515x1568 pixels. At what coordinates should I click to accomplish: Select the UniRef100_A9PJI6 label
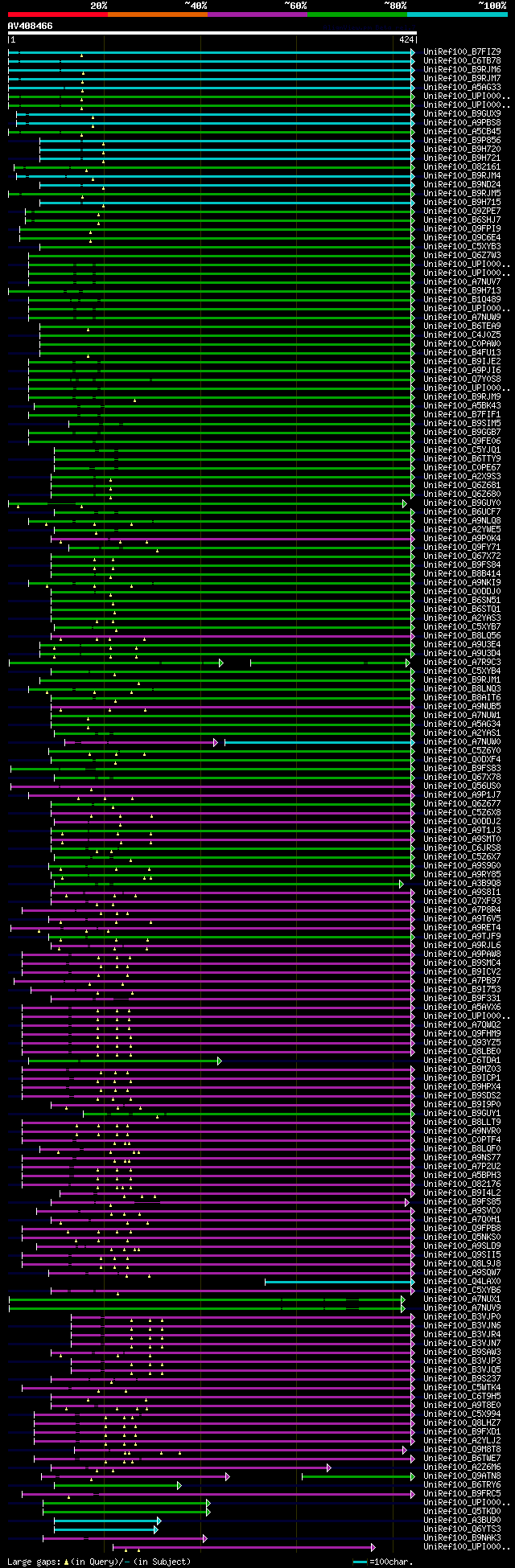[462, 371]
